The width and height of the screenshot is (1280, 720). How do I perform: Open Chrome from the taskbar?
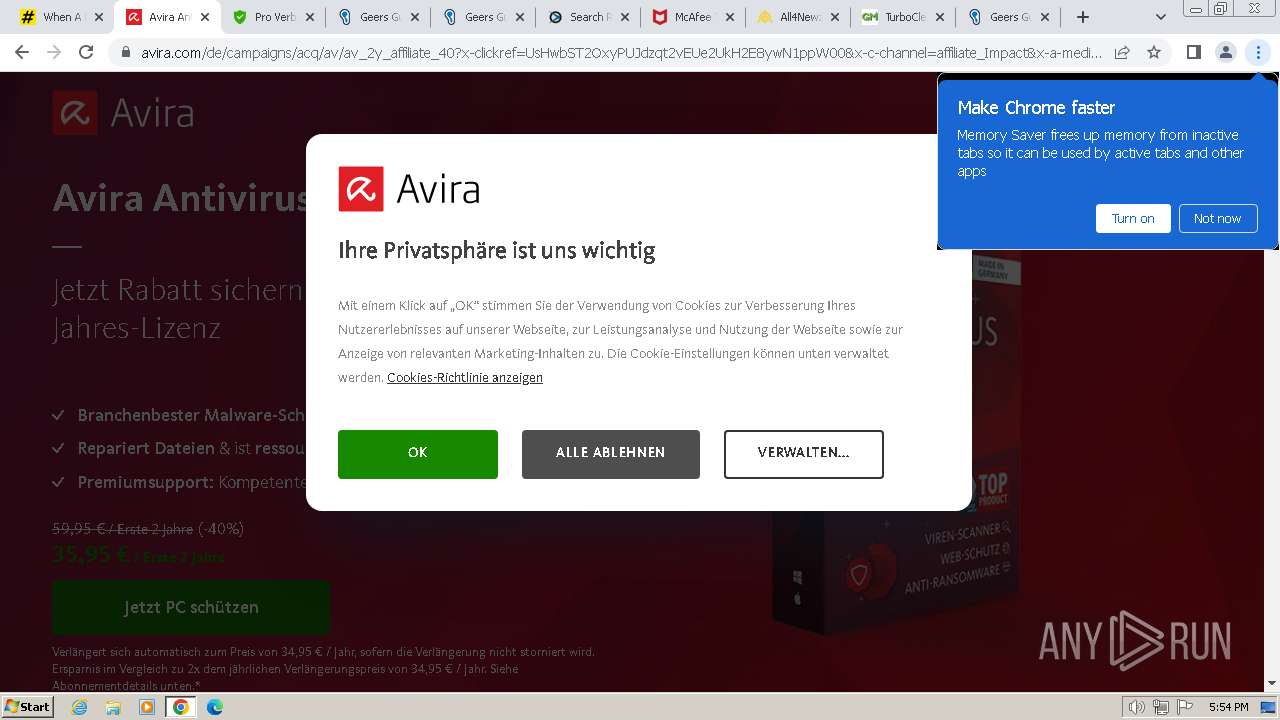[x=180, y=707]
